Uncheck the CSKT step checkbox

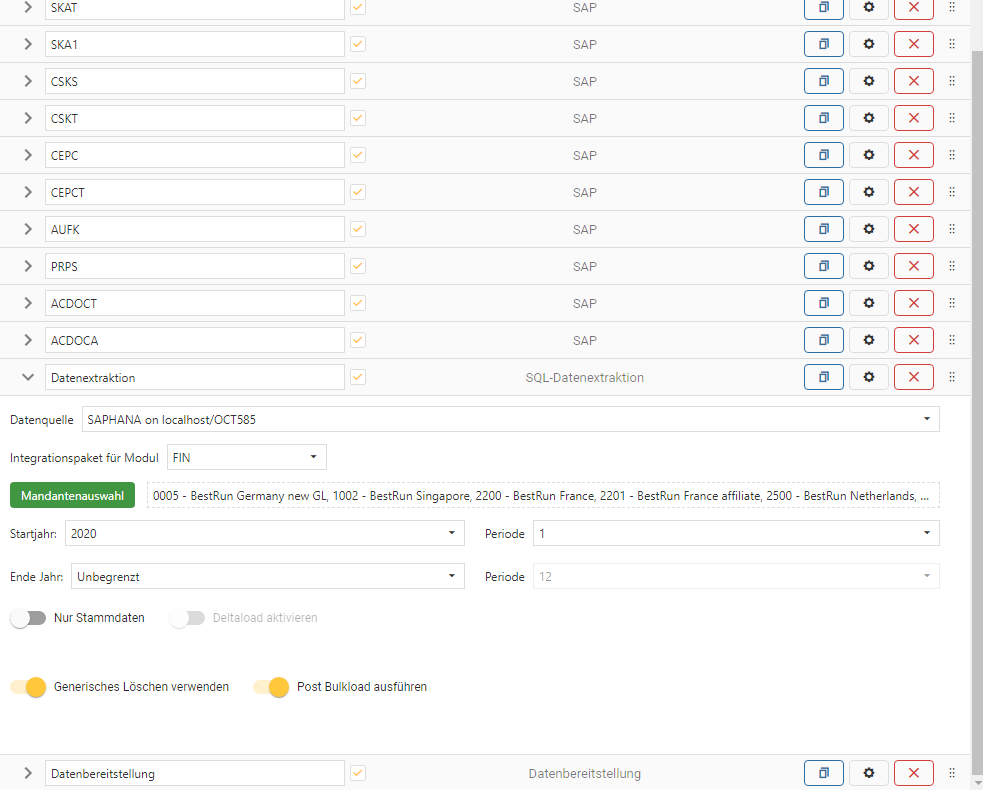pyautogui.click(x=358, y=118)
